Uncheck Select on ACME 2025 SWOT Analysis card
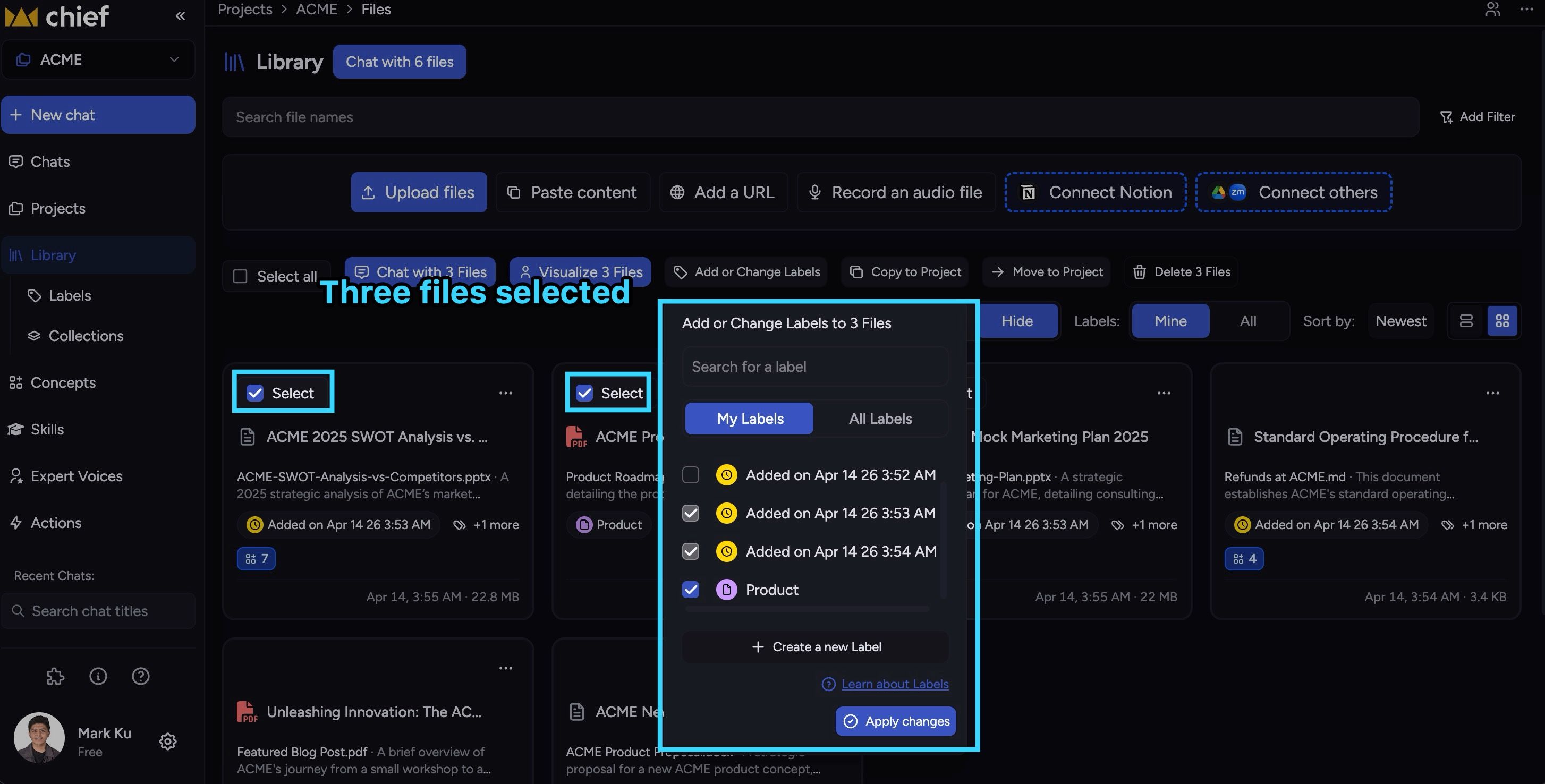Screen dimensions: 1545x784 tap(255, 393)
